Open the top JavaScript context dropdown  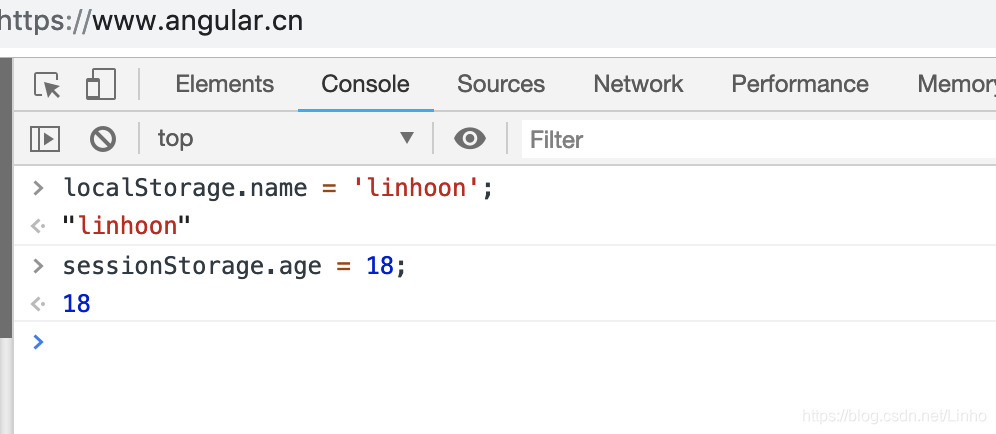tap(285, 139)
